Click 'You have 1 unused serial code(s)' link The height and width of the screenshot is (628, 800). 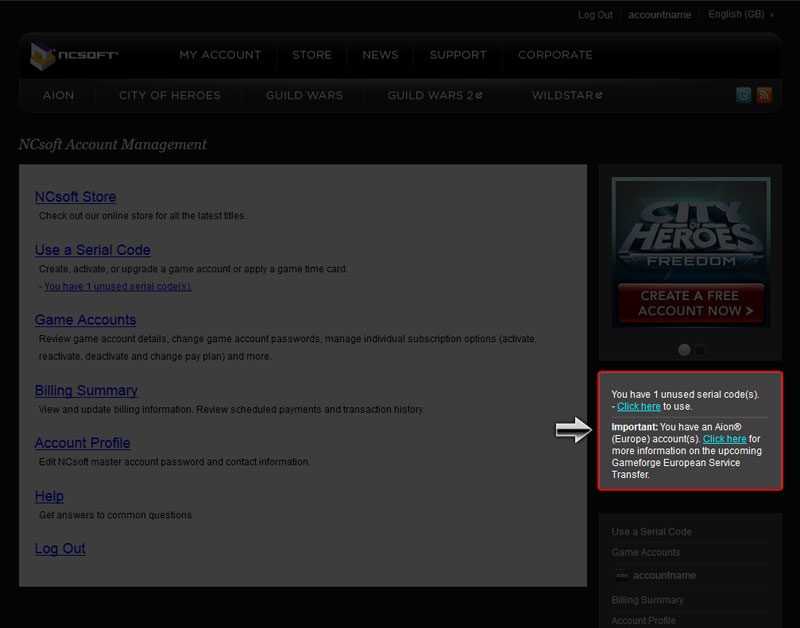click(x=118, y=286)
